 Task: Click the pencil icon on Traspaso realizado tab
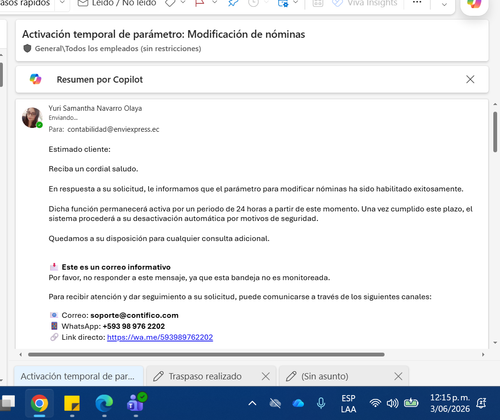[158, 376]
